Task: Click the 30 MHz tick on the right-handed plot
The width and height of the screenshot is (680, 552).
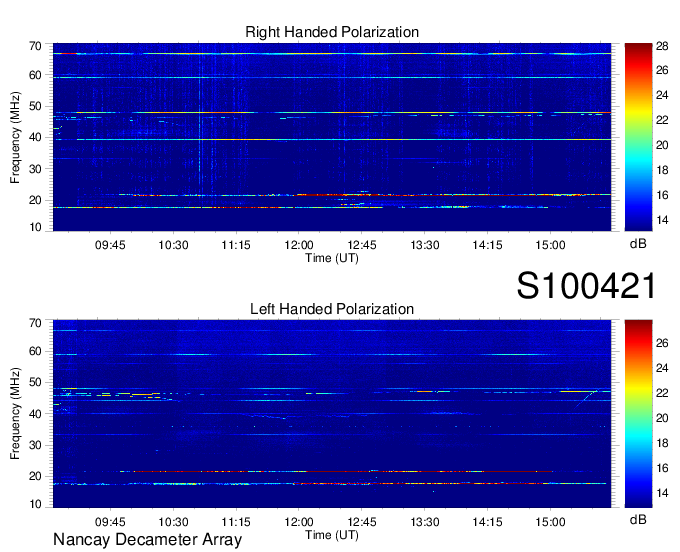Action: [35, 169]
